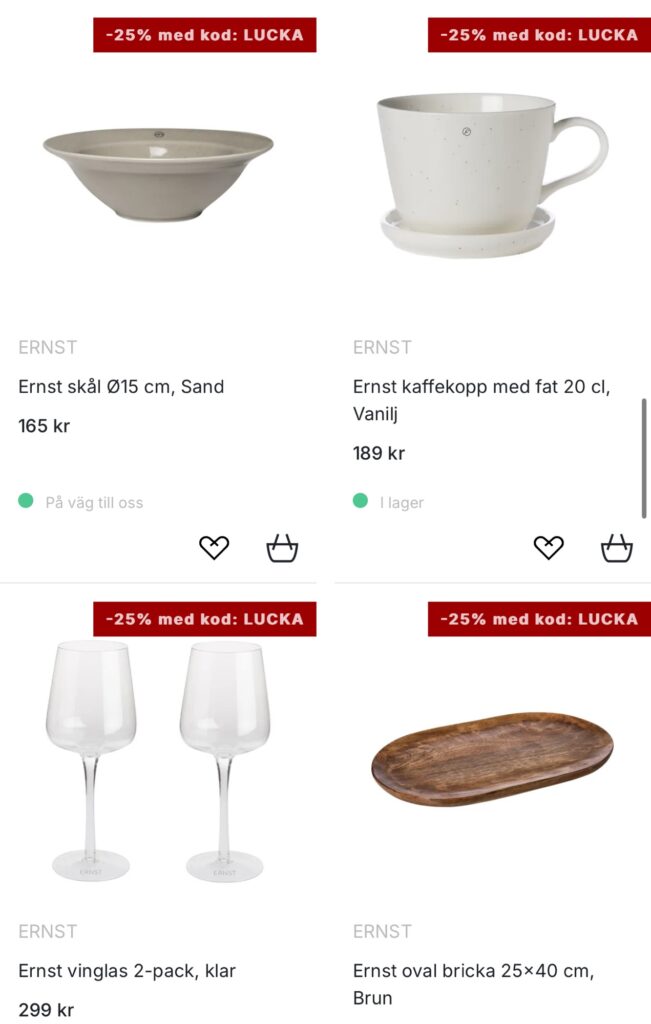The height and width of the screenshot is (1024, 651).
Task: View the coffee cup with saucer image
Action: tap(492, 174)
